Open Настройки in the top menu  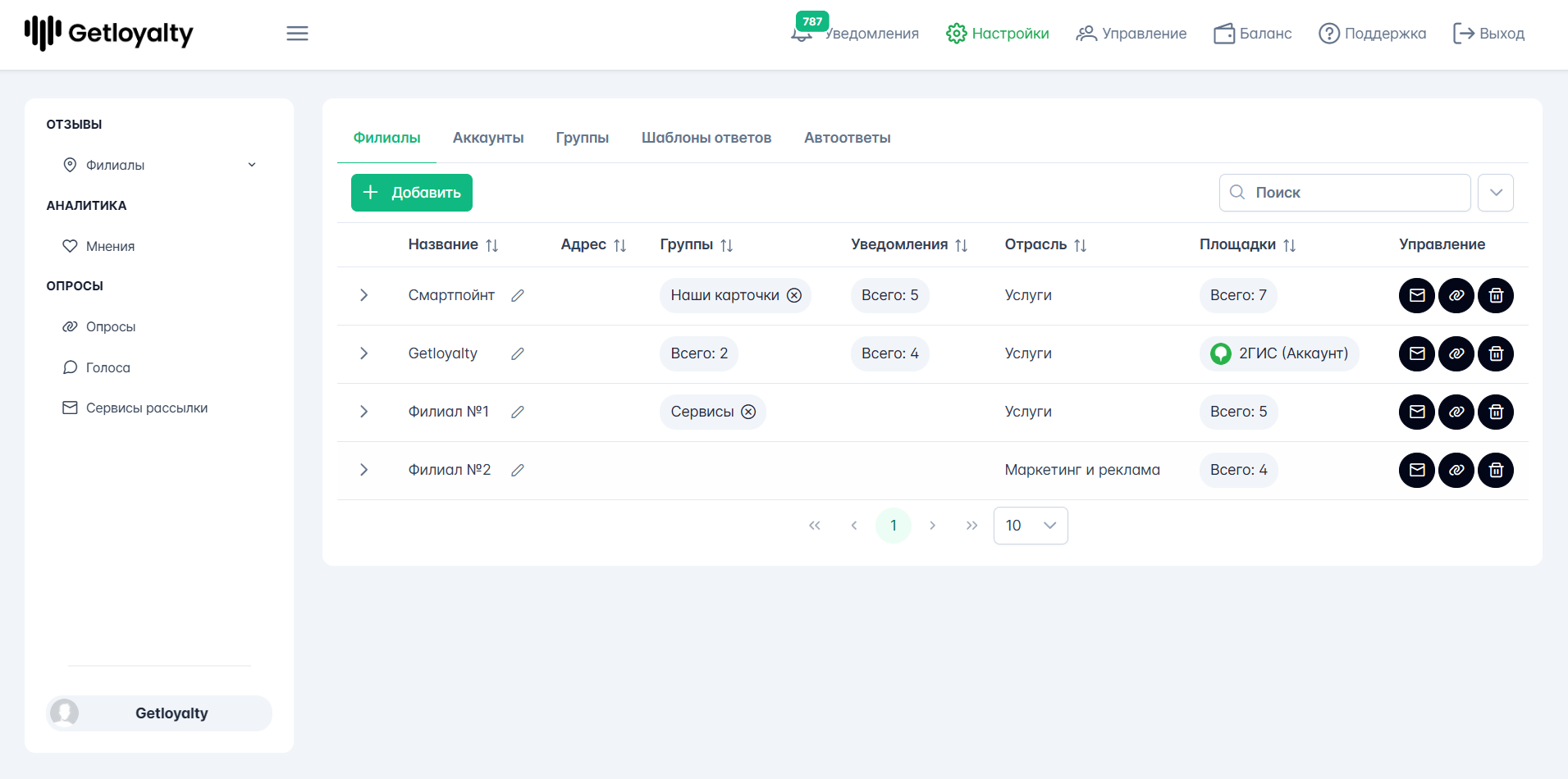point(998,34)
